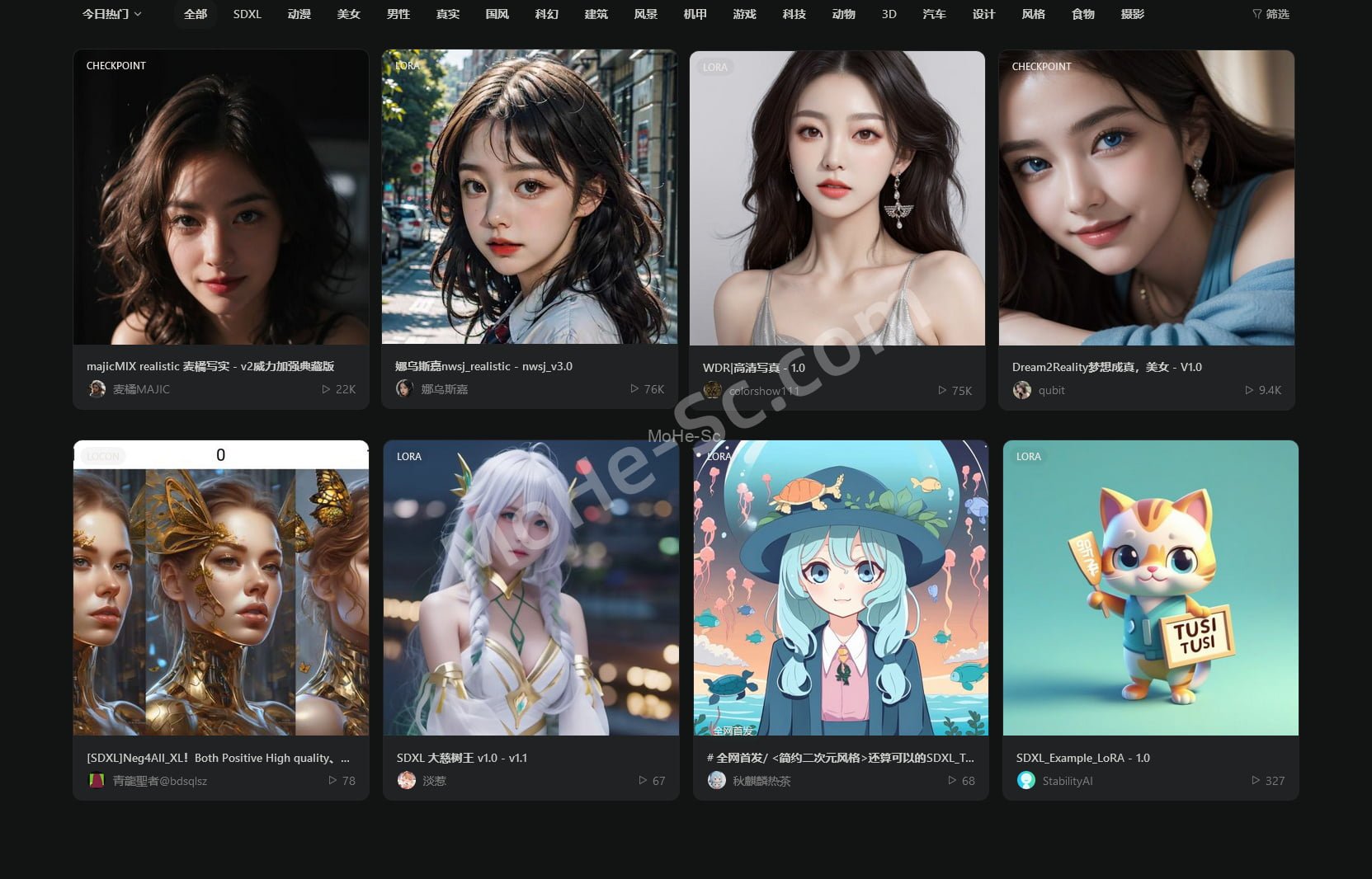The width and height of the screenshot is (1372, 879).
Task: Click the 筛选 filter funnel icon
Action: tap(1256, 14)
